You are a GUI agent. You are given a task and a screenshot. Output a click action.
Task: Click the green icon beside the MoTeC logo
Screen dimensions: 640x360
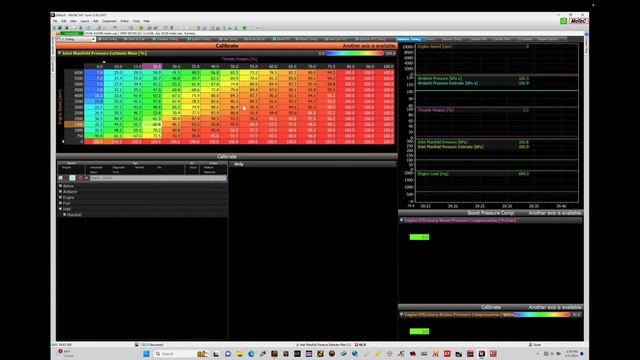(x=563, y=21)
